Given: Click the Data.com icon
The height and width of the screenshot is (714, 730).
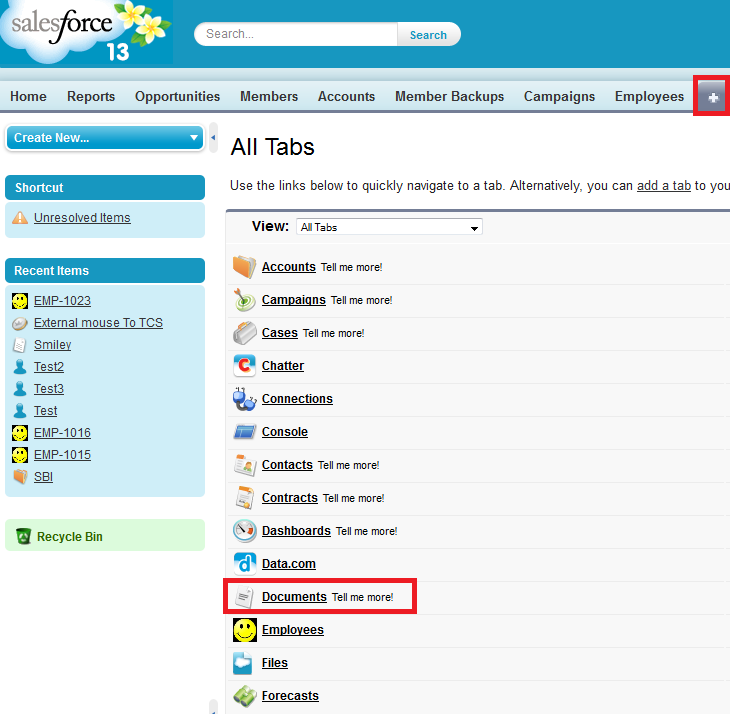Looking at the screenshot, I should coord(244,564).
